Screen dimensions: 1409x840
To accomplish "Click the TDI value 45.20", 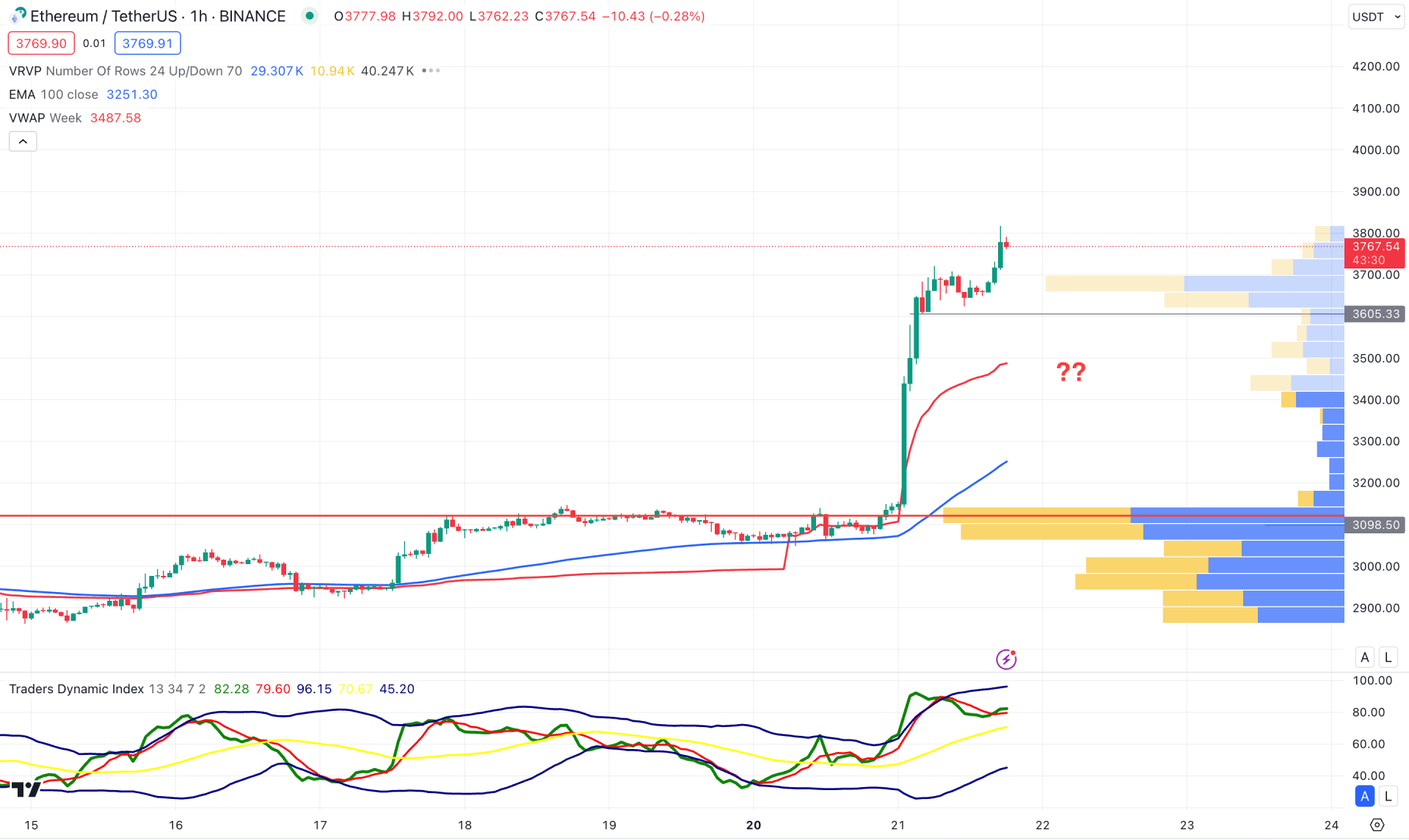I will click(397, 689).
